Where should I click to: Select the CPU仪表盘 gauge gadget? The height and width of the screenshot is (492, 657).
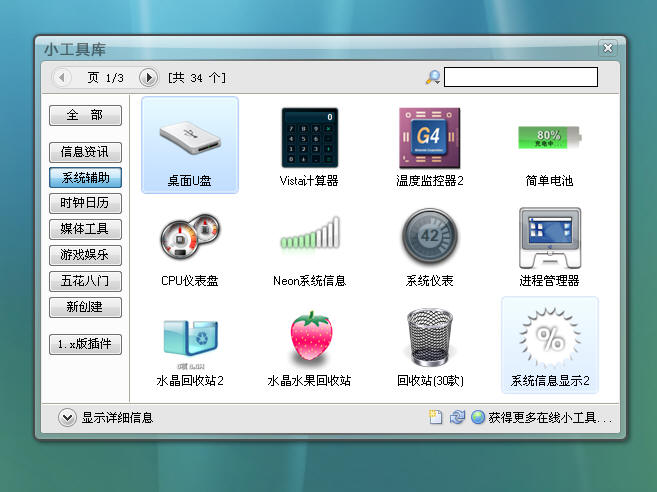pyautogui.click(x=189, y=238)
